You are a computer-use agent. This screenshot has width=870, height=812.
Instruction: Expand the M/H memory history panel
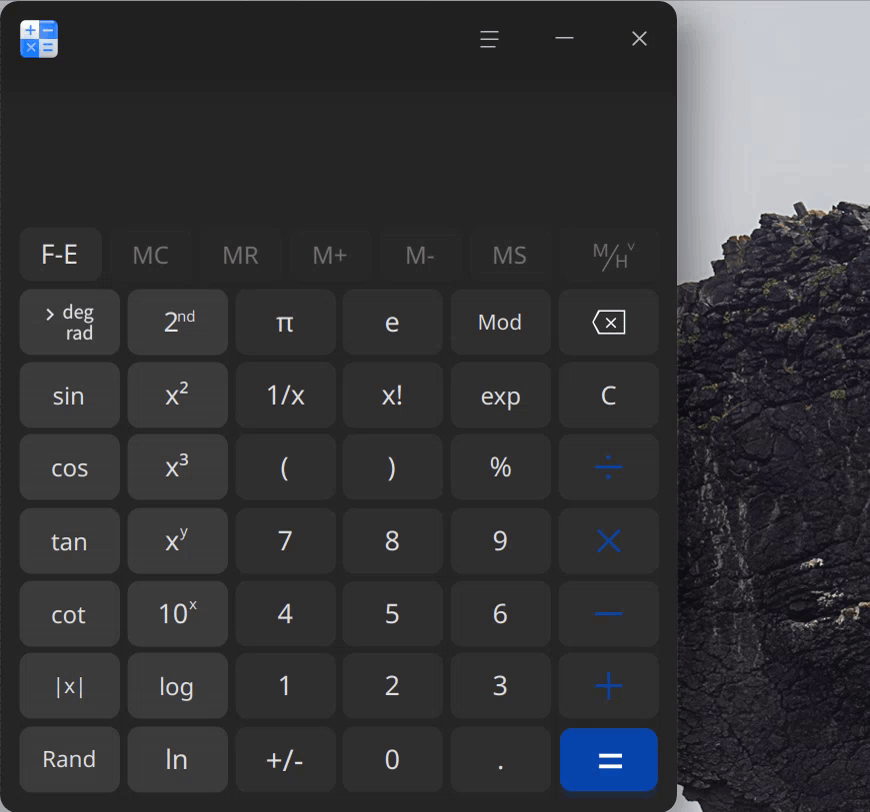611,255
